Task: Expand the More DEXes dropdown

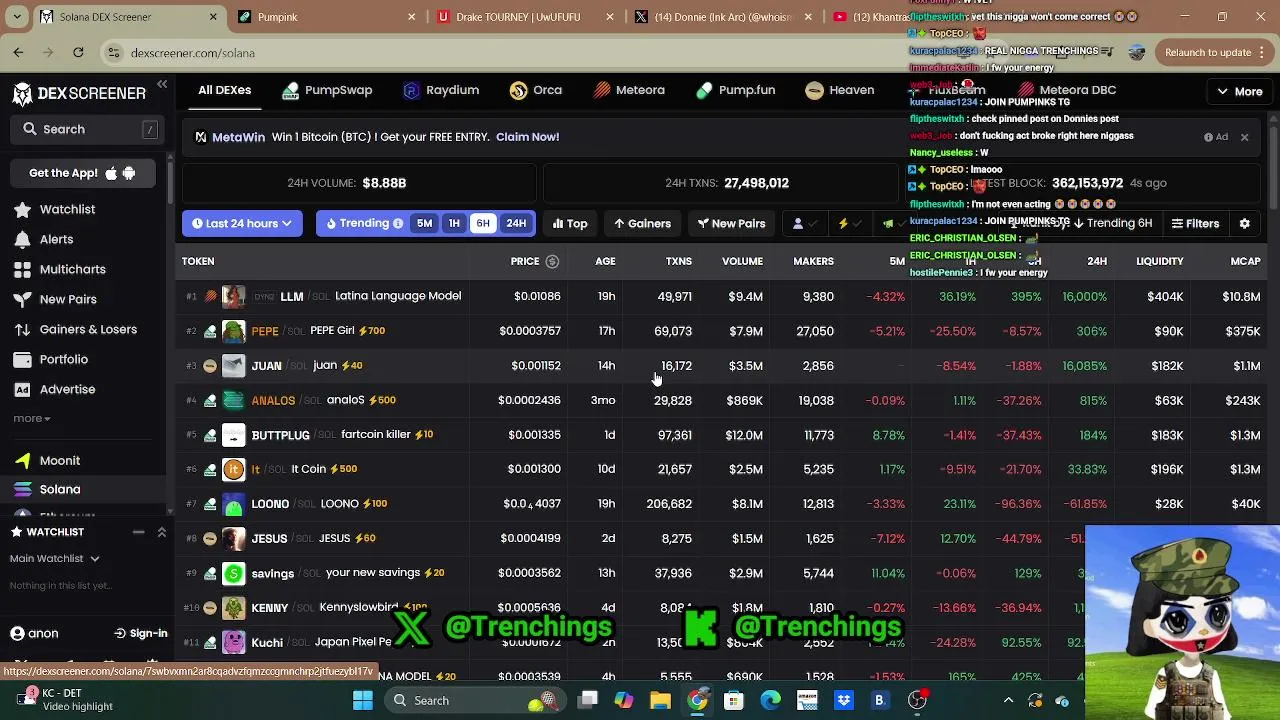Action: (1239, 92)
